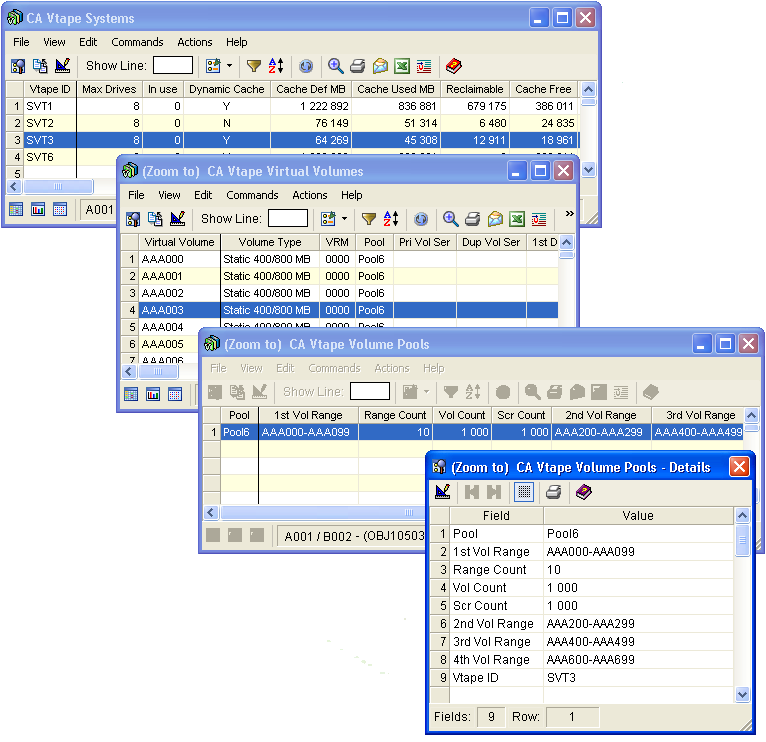The image size is (766, 742).
Task: Click scroll-up arrow in Virtual Volumes table scrollbar
Action: pyautogui.click(x=566, y=242)
